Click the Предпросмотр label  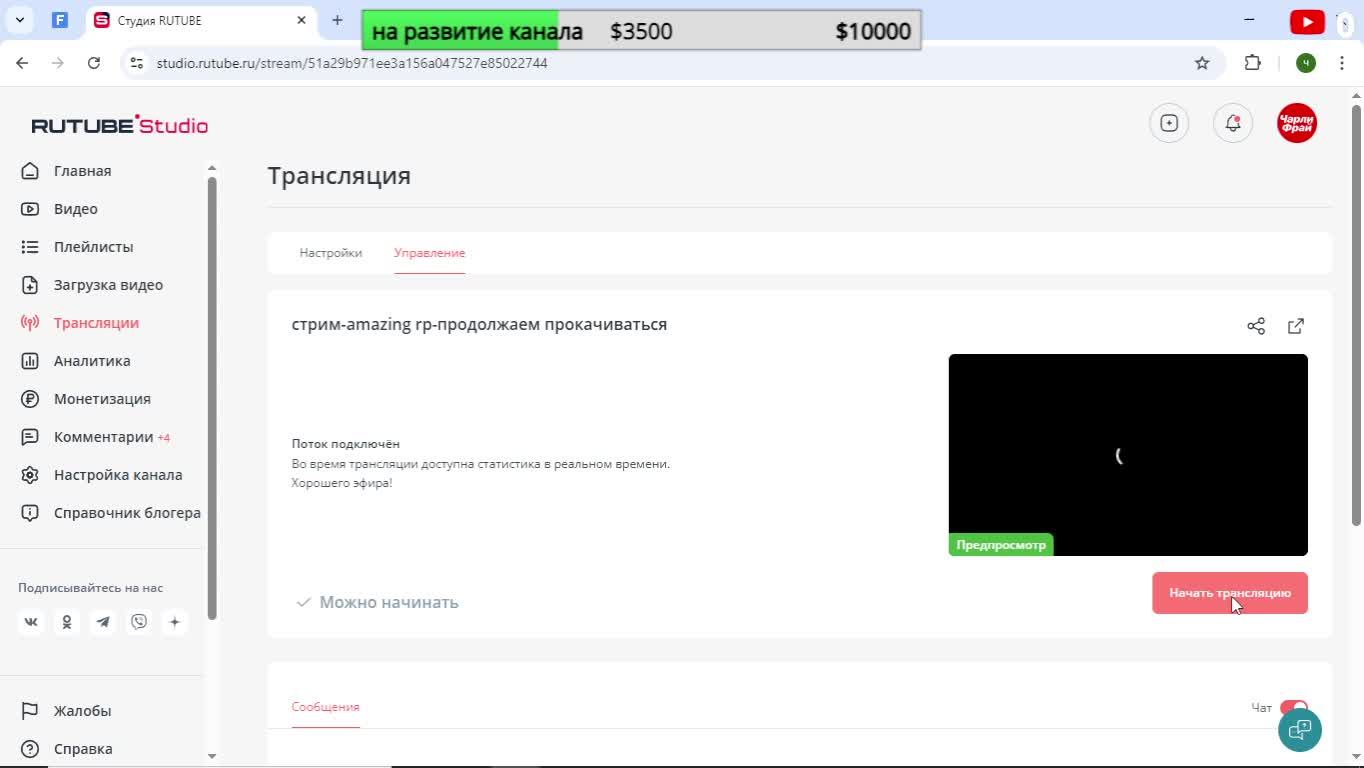click(1001, 545)
